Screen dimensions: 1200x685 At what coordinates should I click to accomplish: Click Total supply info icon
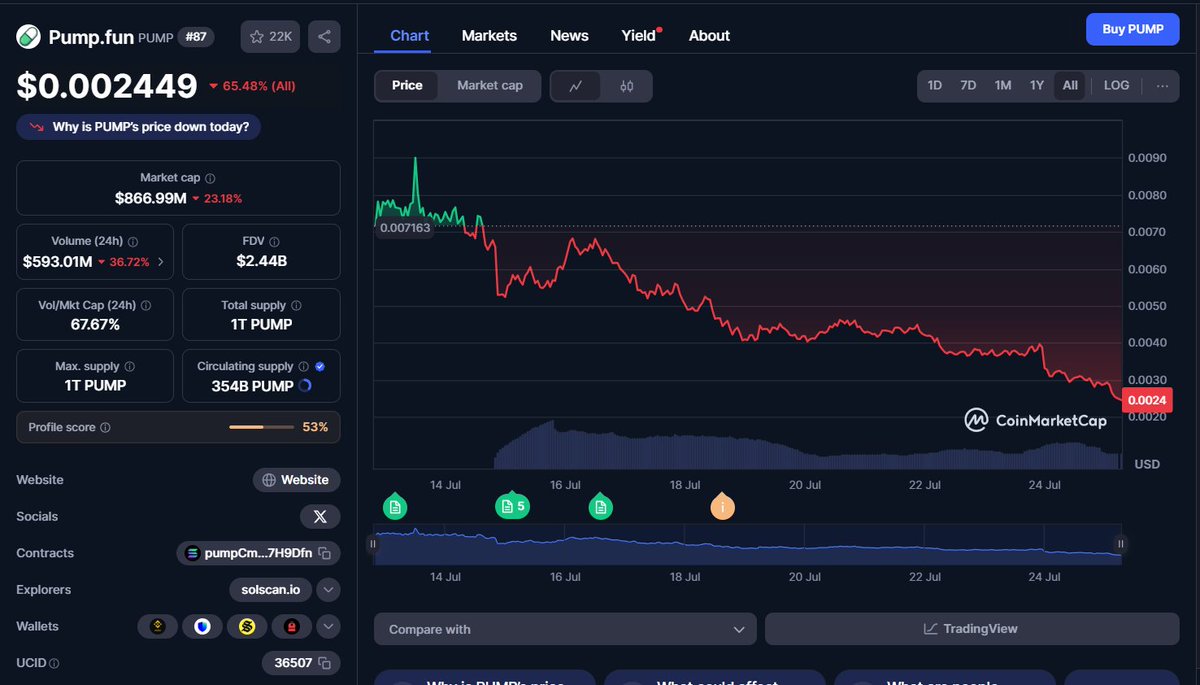point(296,306)
